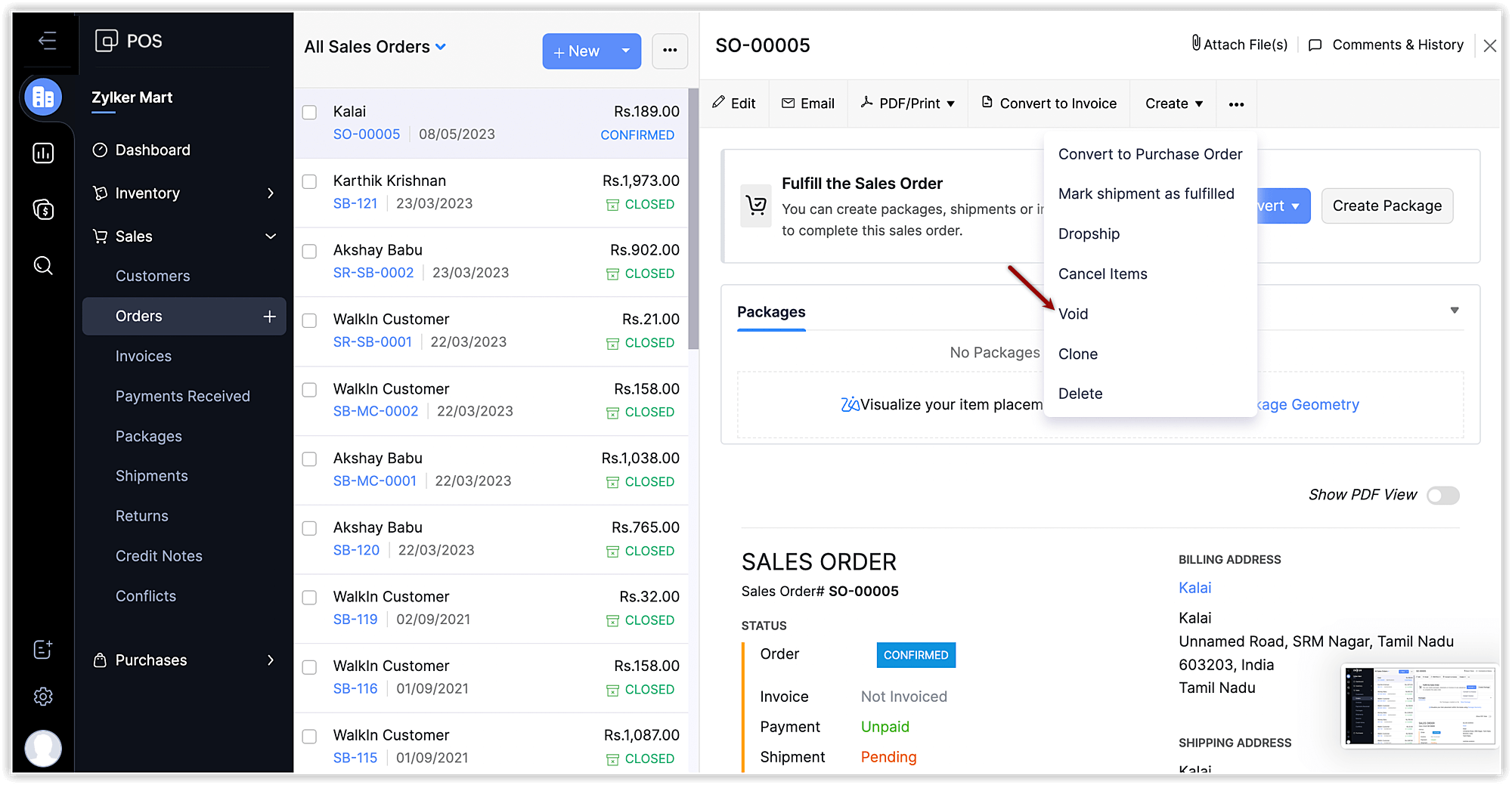Open the reports bar chart icon in left rail
The image size is (1512, 785).
point(43,153)
